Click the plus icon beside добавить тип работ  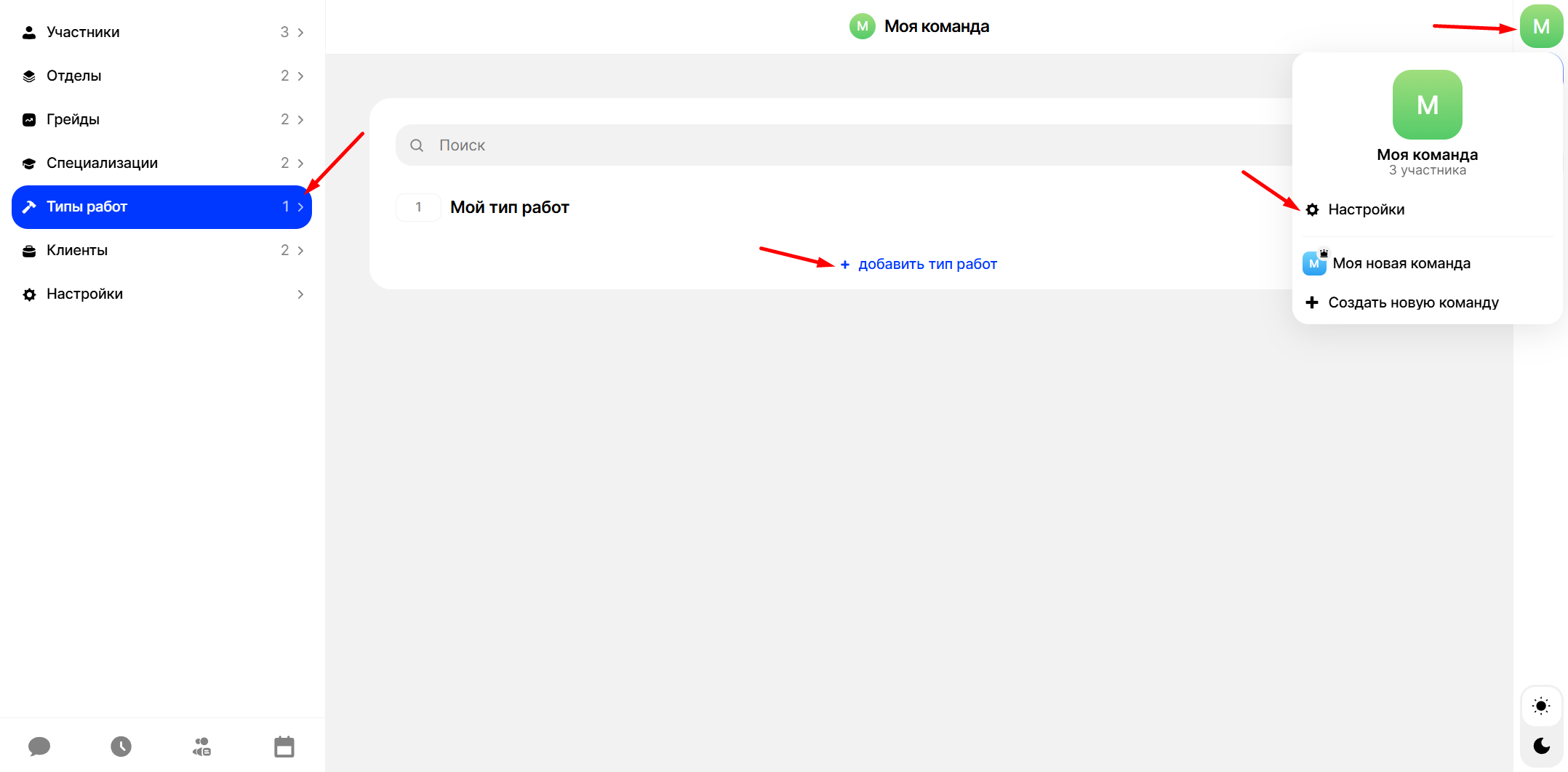[x=844, y=265]
